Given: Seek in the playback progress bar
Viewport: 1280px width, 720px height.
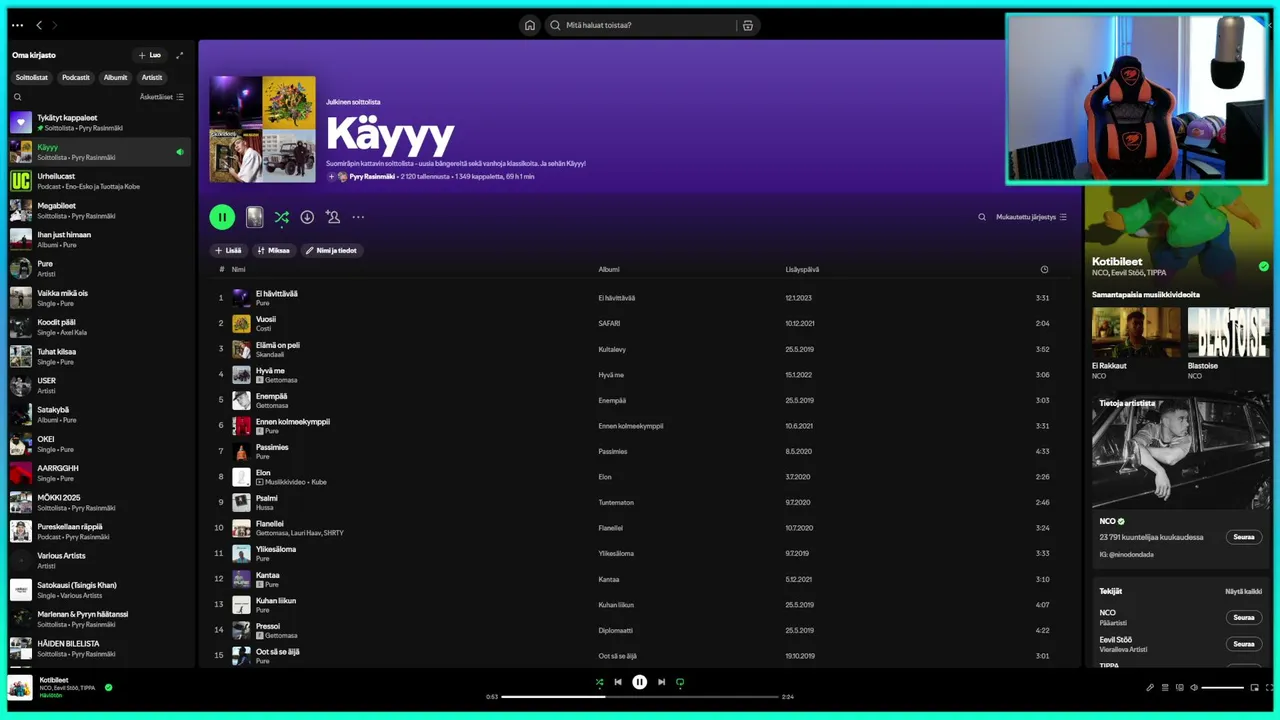Looking at the screenshot, I should (639, 696).
